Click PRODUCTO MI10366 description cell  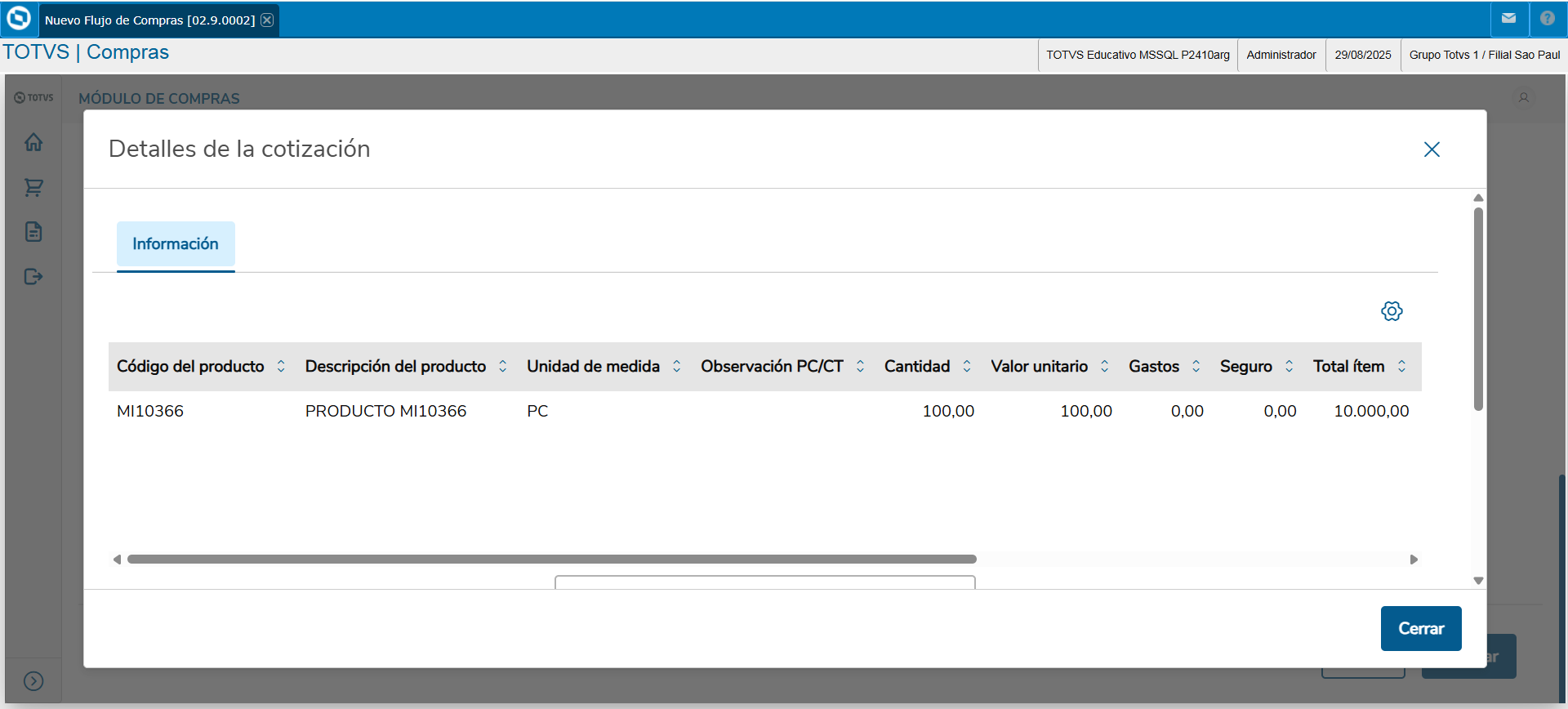[x=385, y=411]
